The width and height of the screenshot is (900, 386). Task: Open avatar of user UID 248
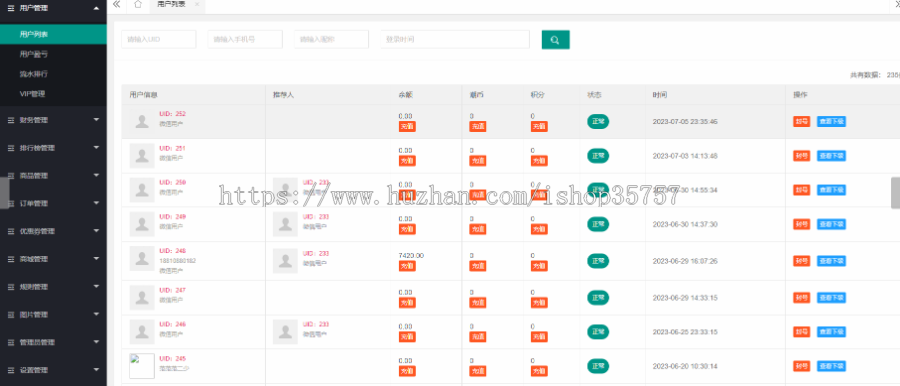coord(142,258)
